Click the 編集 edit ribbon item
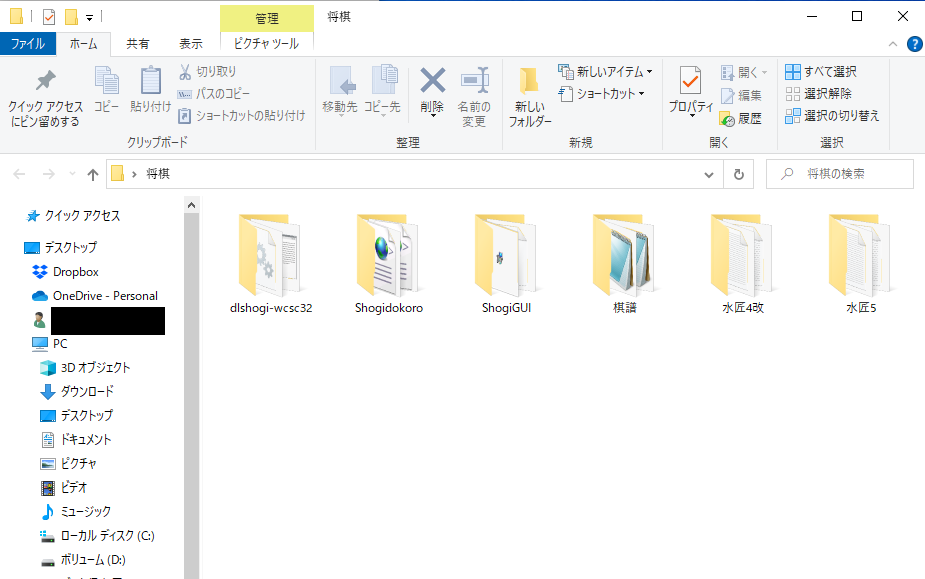The width and height of the screenshot is (925, 579). tap(742, 95)
